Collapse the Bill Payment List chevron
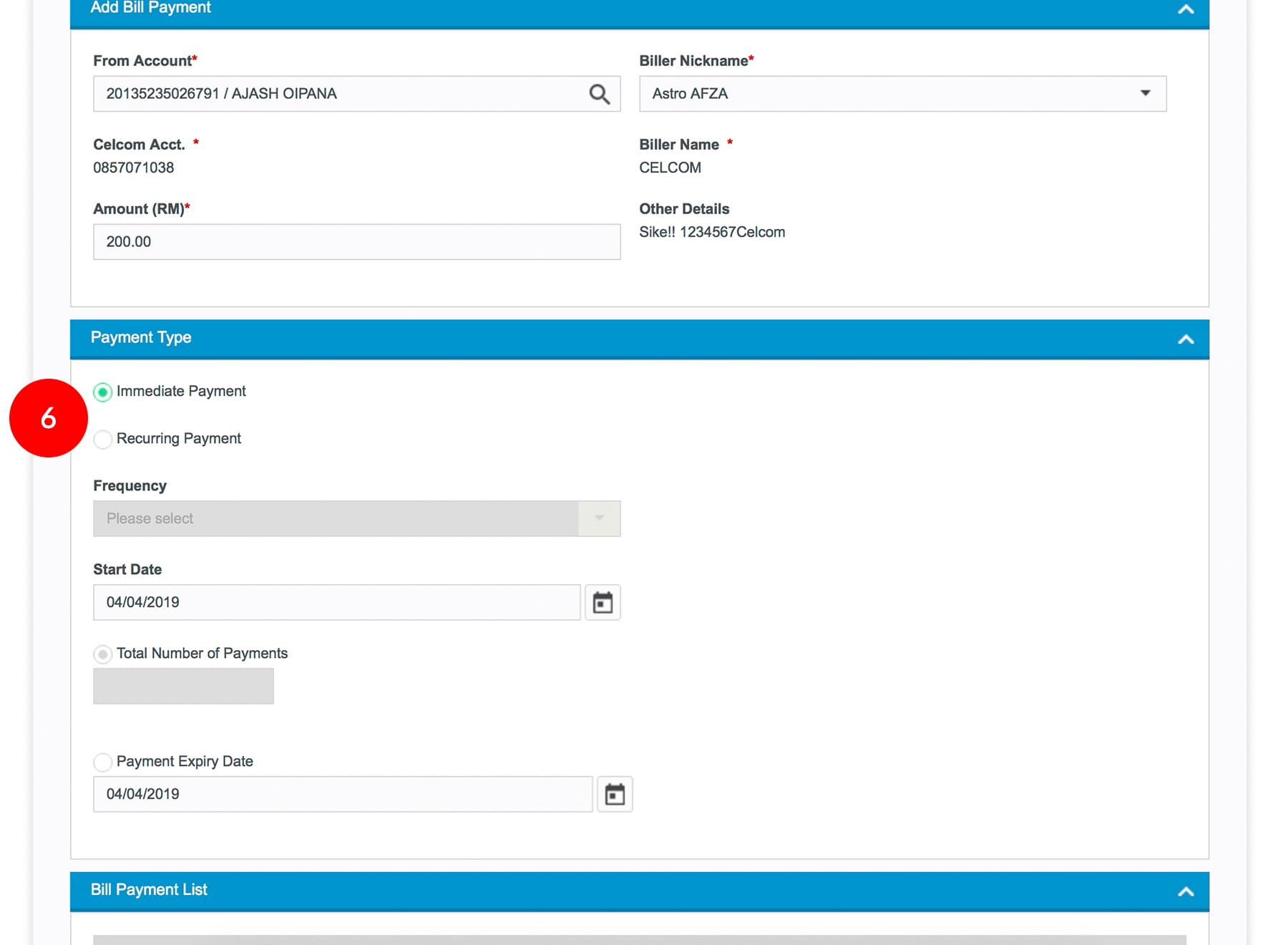Viewport: 1288px width, 945px height. (x=1186, y=891)
